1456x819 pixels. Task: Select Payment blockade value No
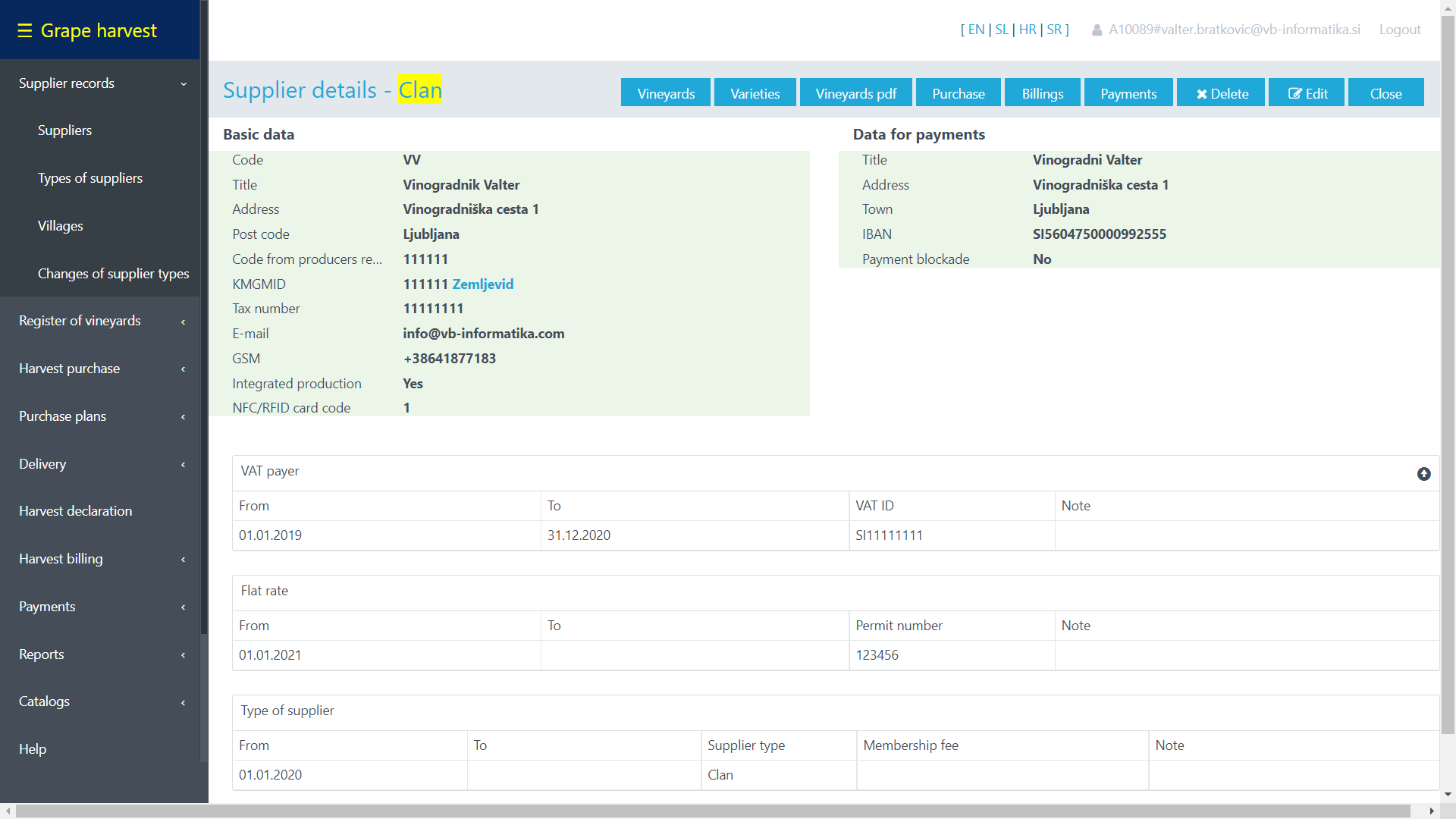pyautogui.click(x=1042, y=259)
